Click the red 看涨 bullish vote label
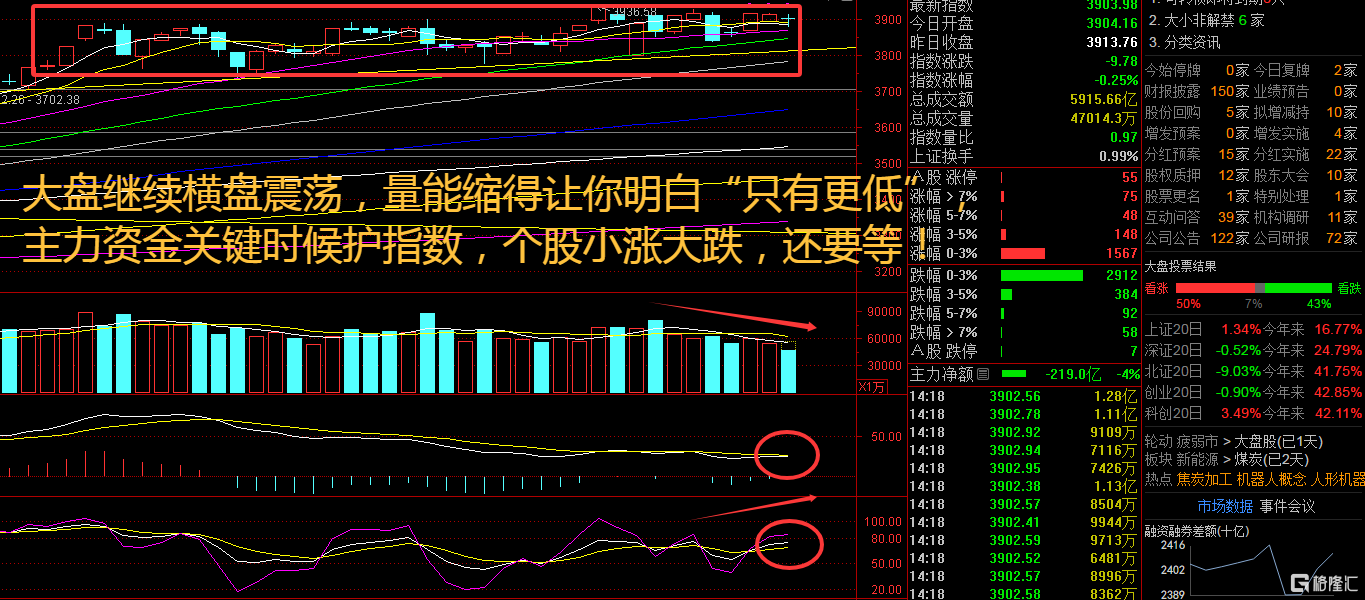Screen dimensions: 1365x600 [x=1155, y=286]
